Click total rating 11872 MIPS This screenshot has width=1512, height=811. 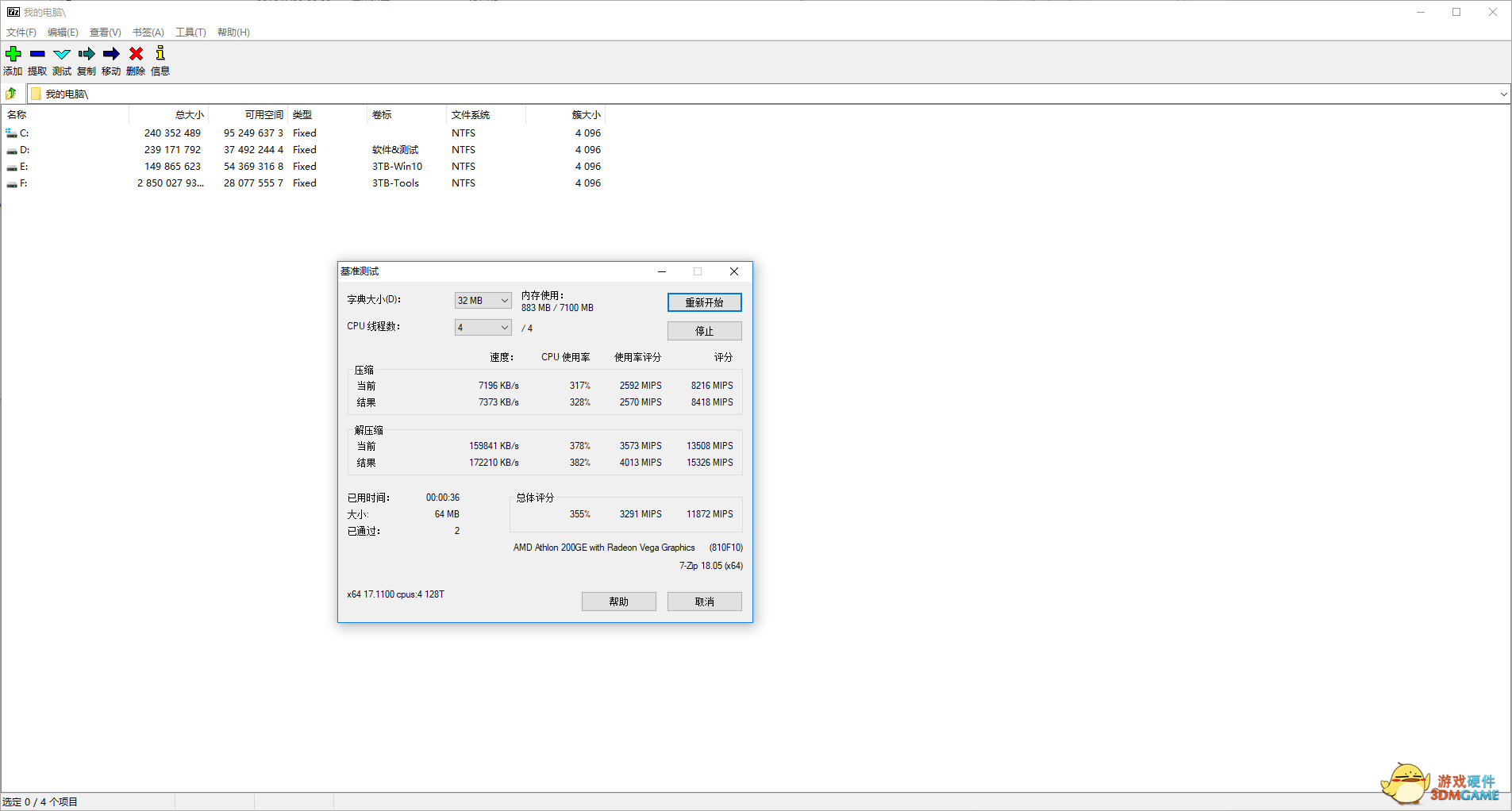pyautogui.click(x=710, y=514)
